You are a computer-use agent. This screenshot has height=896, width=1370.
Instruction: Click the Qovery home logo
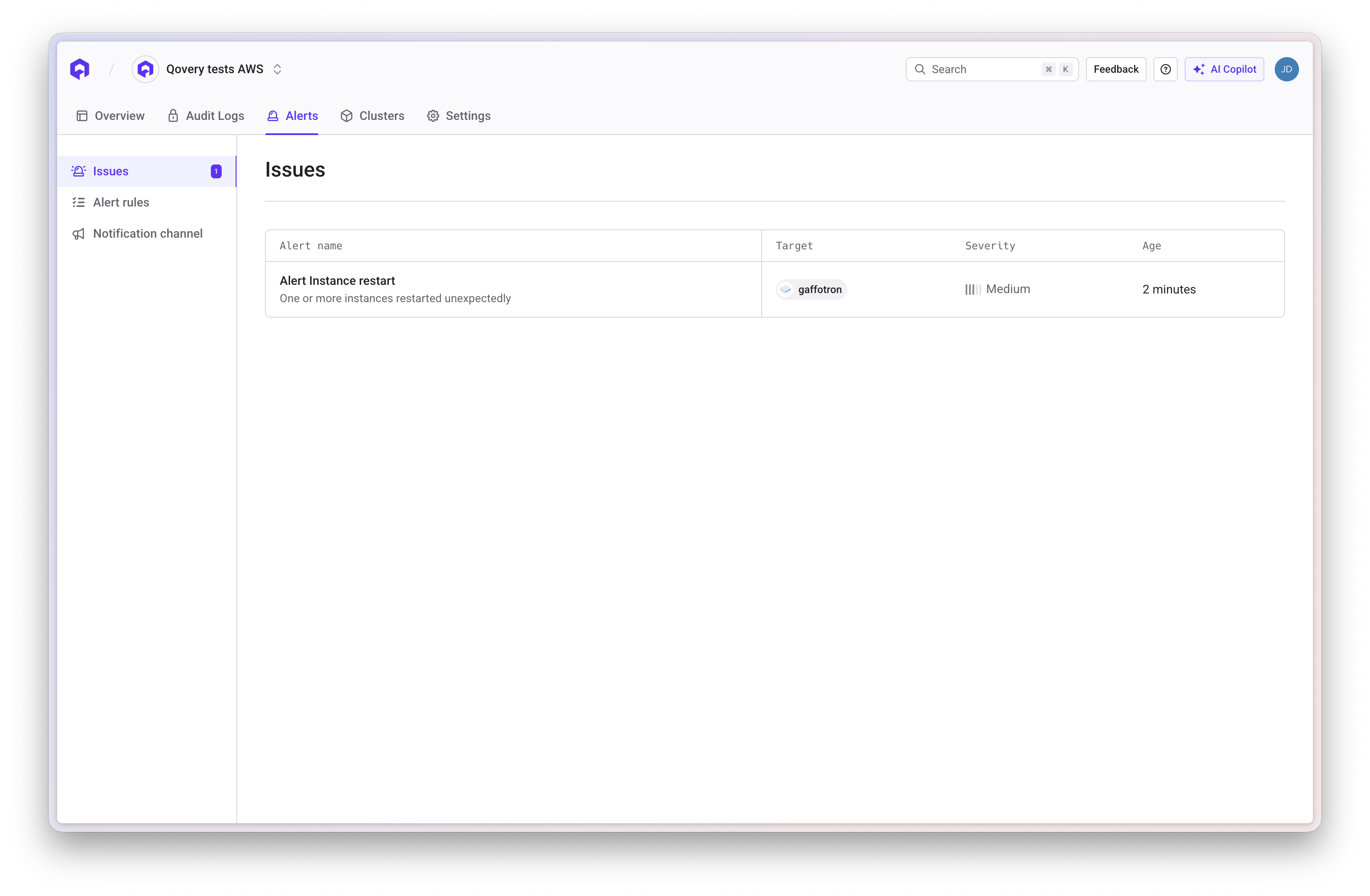click(x=80, y=69)
